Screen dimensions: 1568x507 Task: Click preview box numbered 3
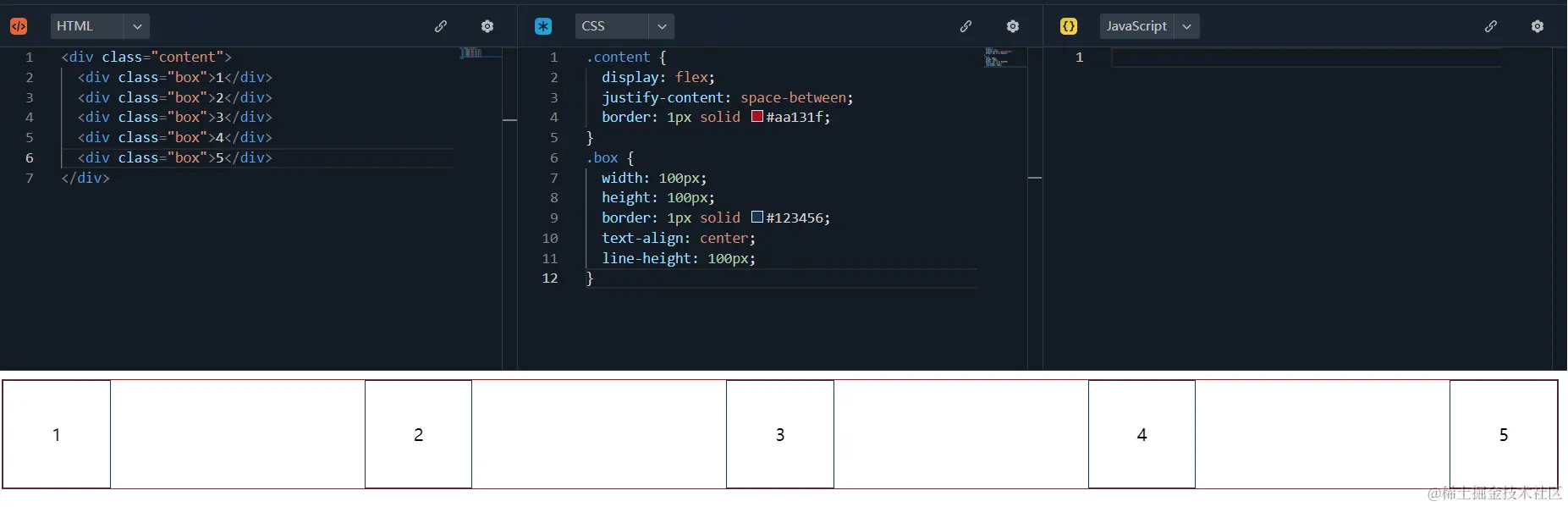point(780,434)
